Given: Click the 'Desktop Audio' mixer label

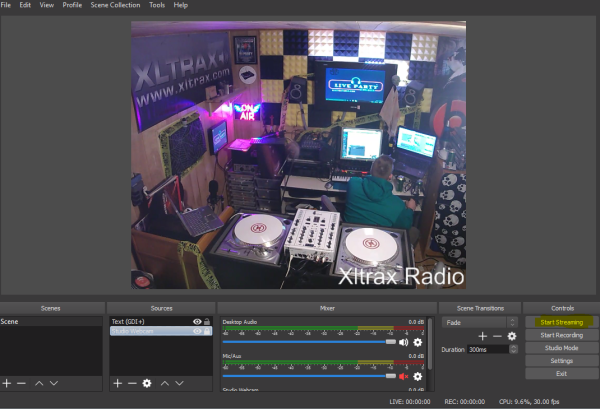Looking at the screenshot, I should point(240,322).
